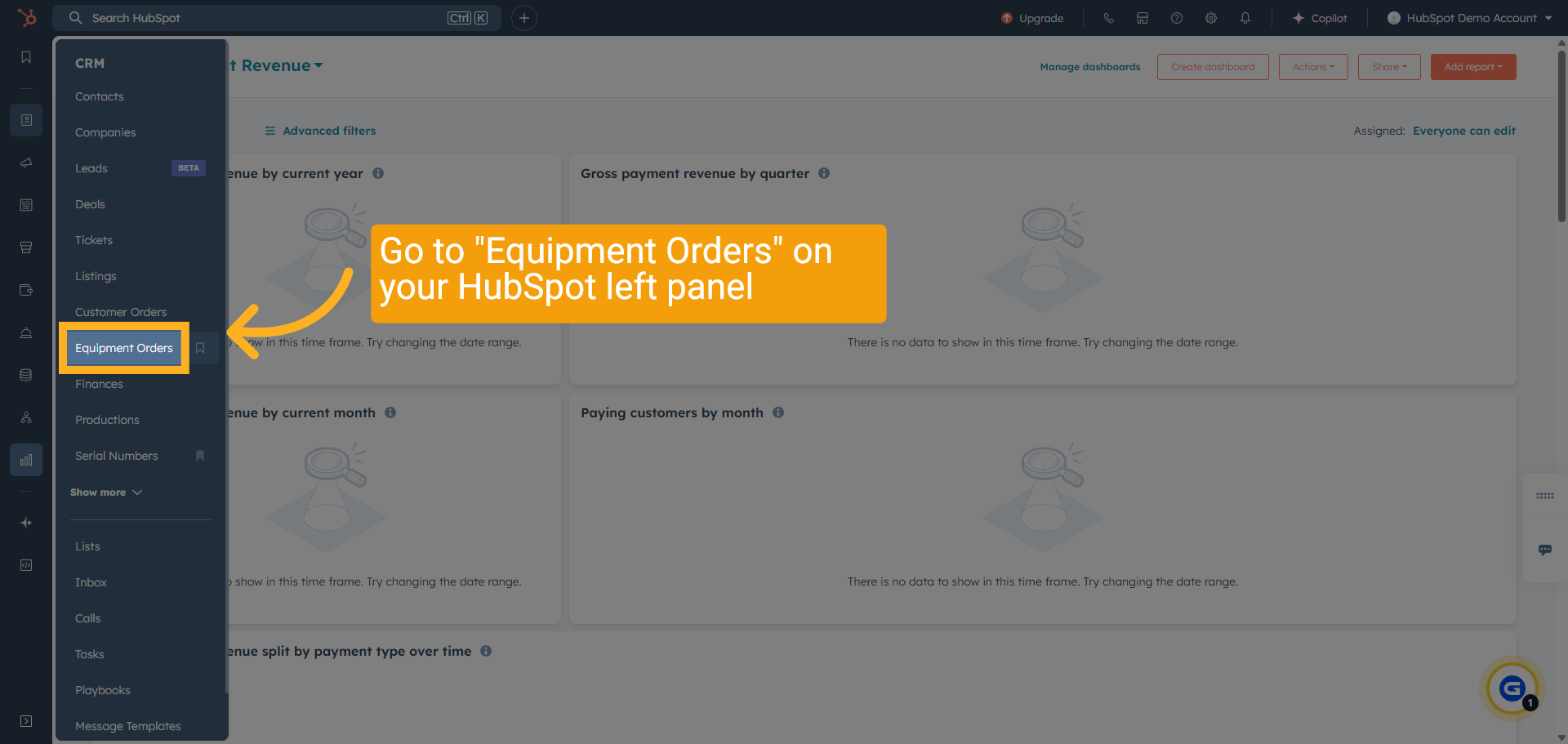This screenshot has height=744, width=1568.
Task: Open Message Templates from the menu
Action: 127,726
